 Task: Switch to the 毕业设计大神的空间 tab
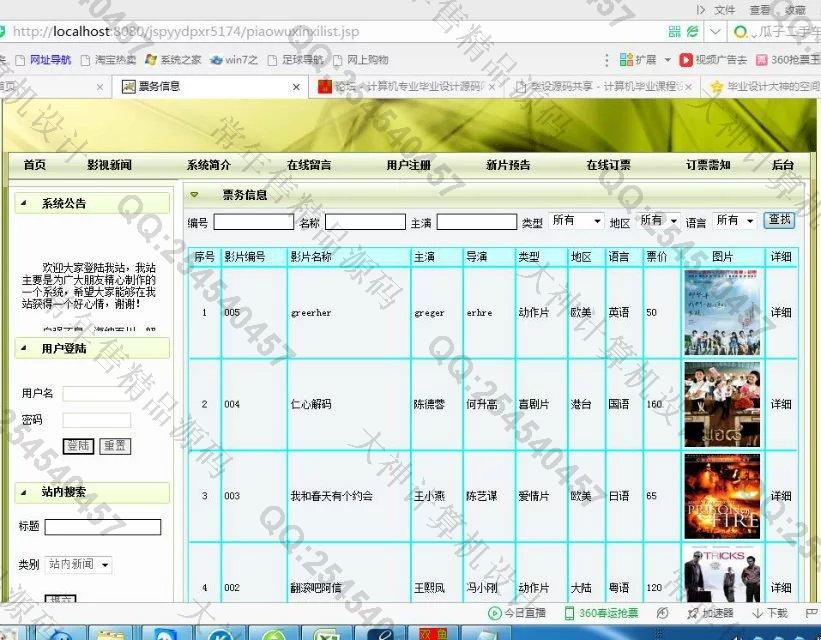coord(764,86)
